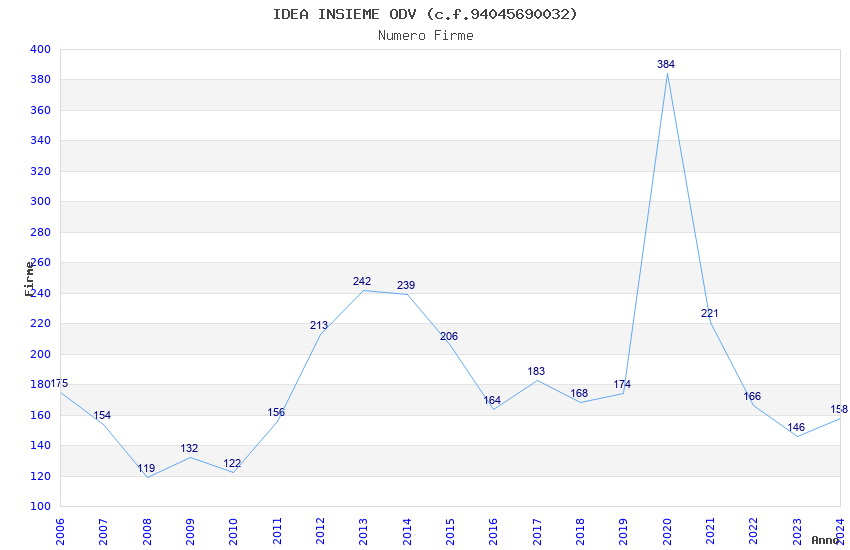Click the y-axis value 100

pos(40,506)
